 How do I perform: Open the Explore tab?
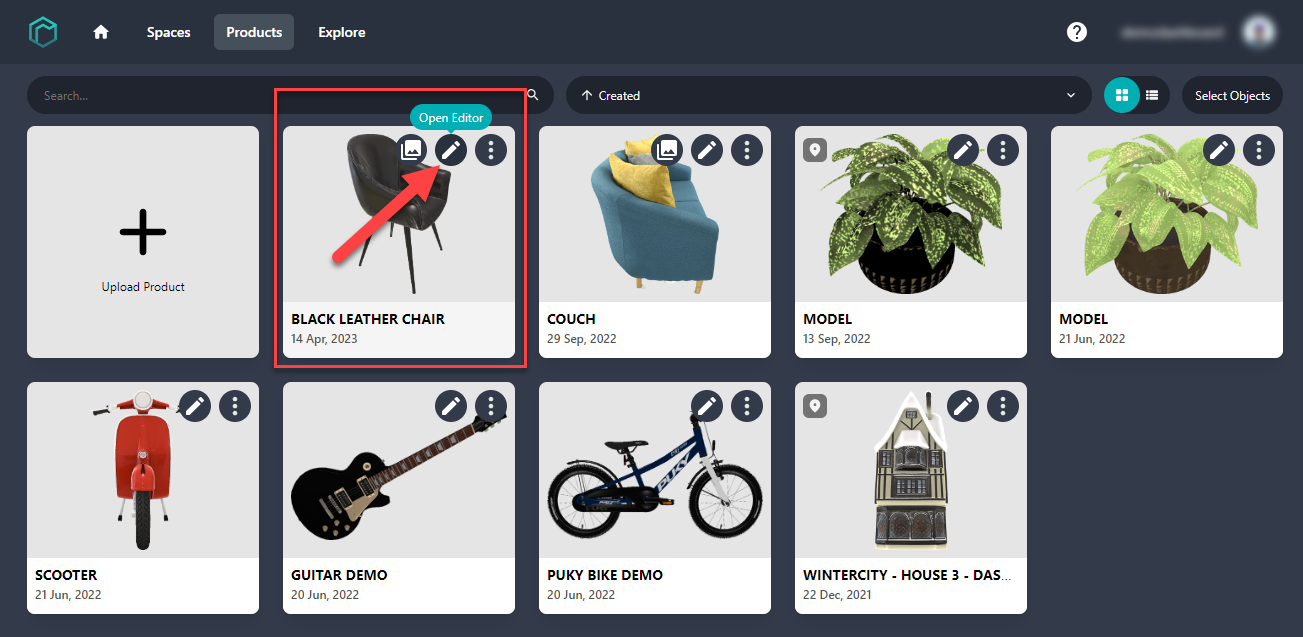pyautogui.click(x=342, y=32)
